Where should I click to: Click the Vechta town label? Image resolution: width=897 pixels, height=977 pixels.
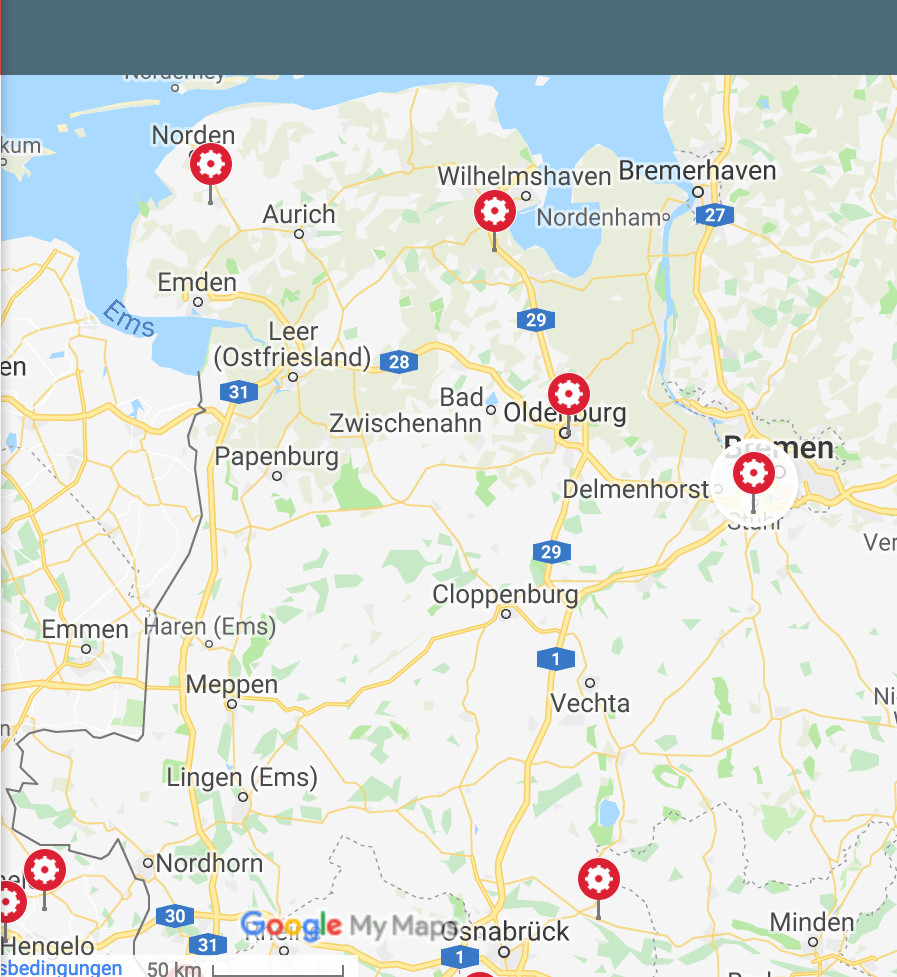coord(590,703)
